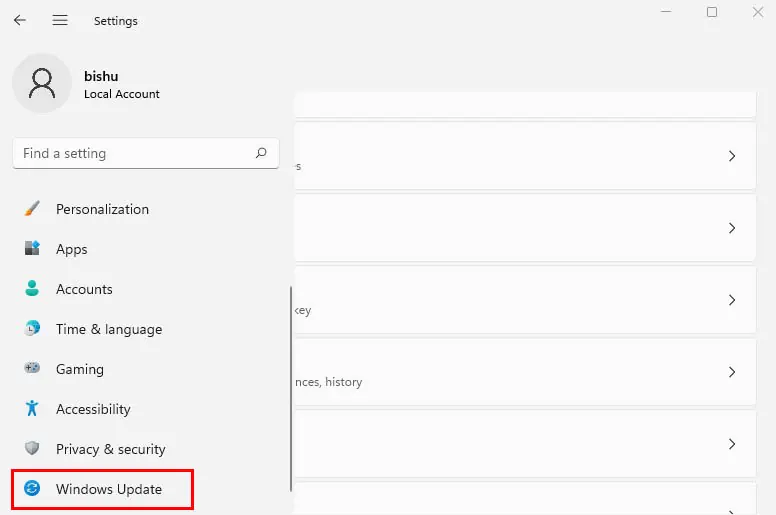Click the bishu username text

(x=101, y=76)
